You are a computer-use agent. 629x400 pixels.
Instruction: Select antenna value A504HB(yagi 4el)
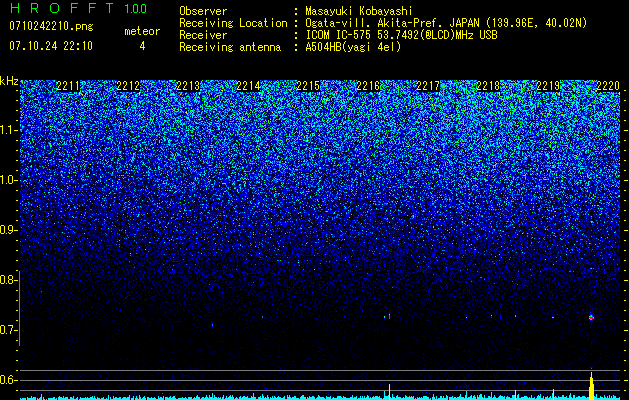(353, 47)
